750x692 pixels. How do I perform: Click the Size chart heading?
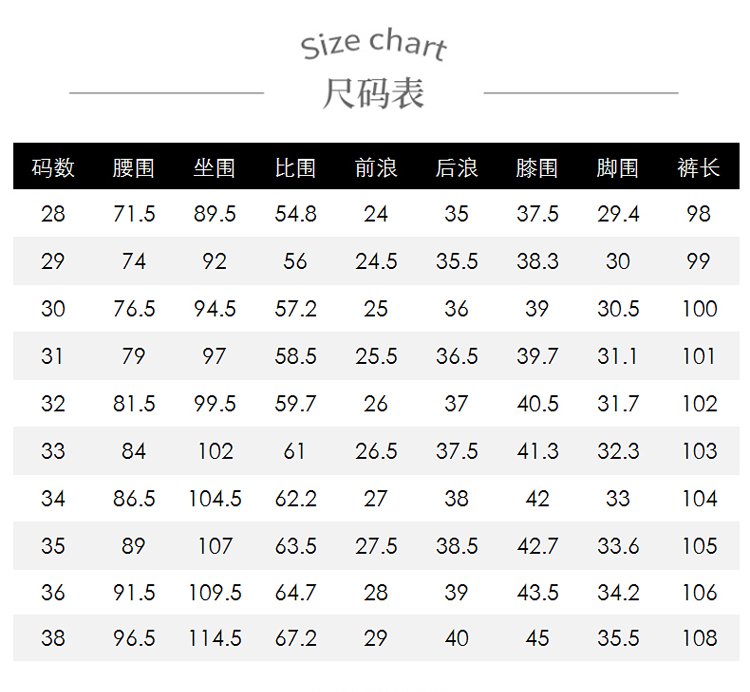tap(374, 45)
